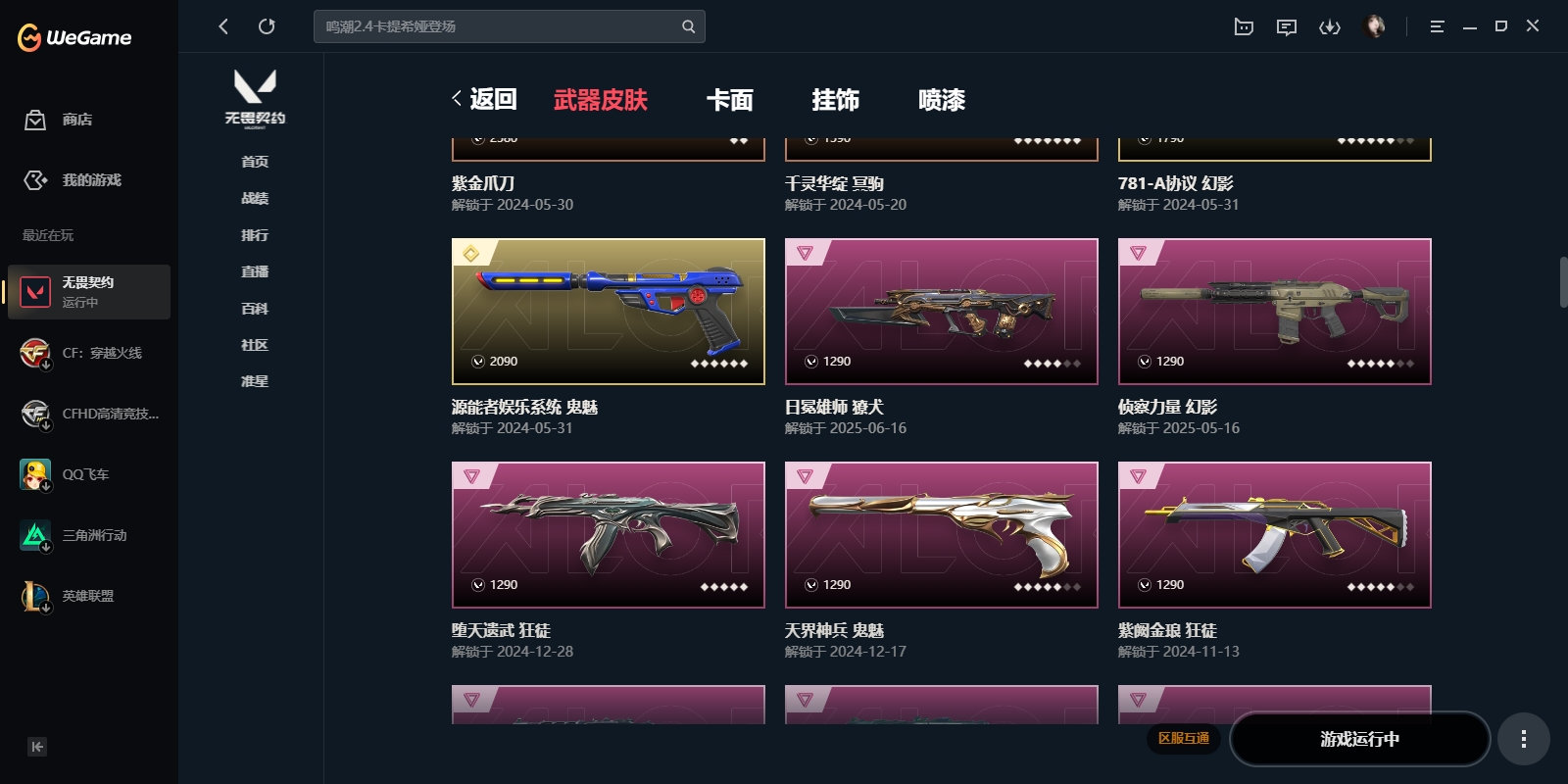Go back with the top navigation arrow
This screenshot has height=784, width=1568.
click(x=223, y=26)
